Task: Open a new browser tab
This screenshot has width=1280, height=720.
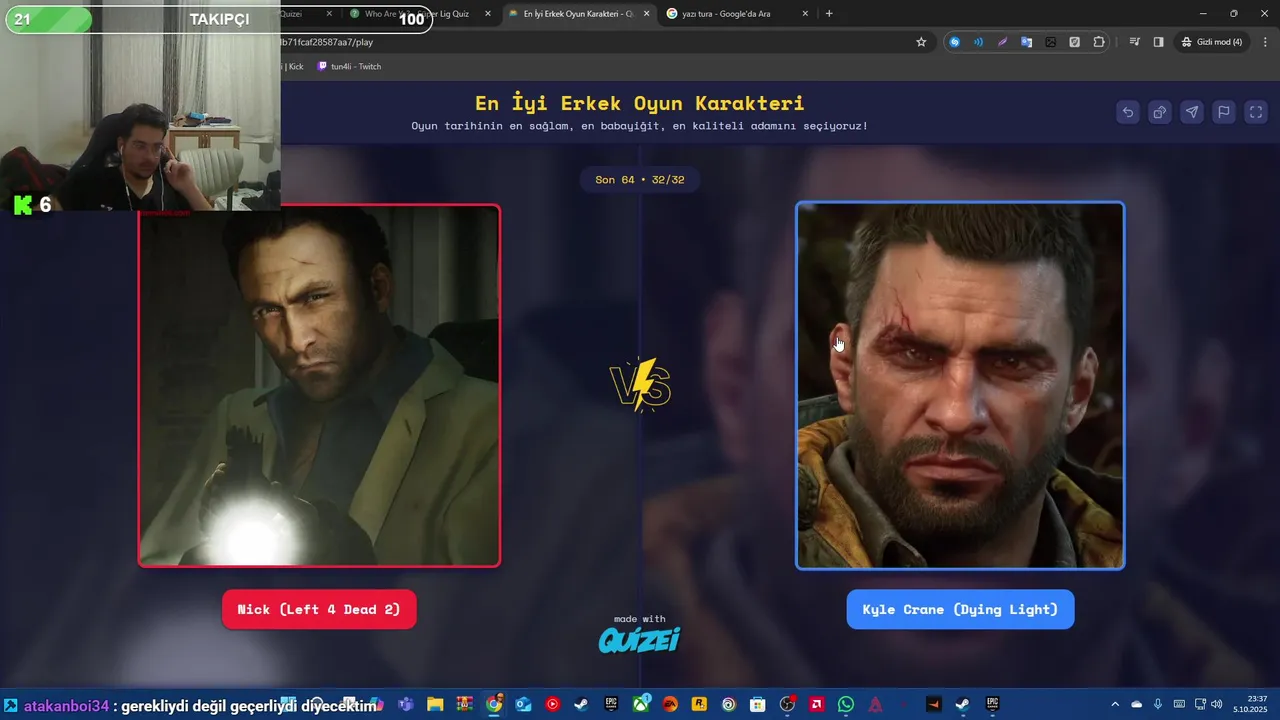Action: point(829,14)
